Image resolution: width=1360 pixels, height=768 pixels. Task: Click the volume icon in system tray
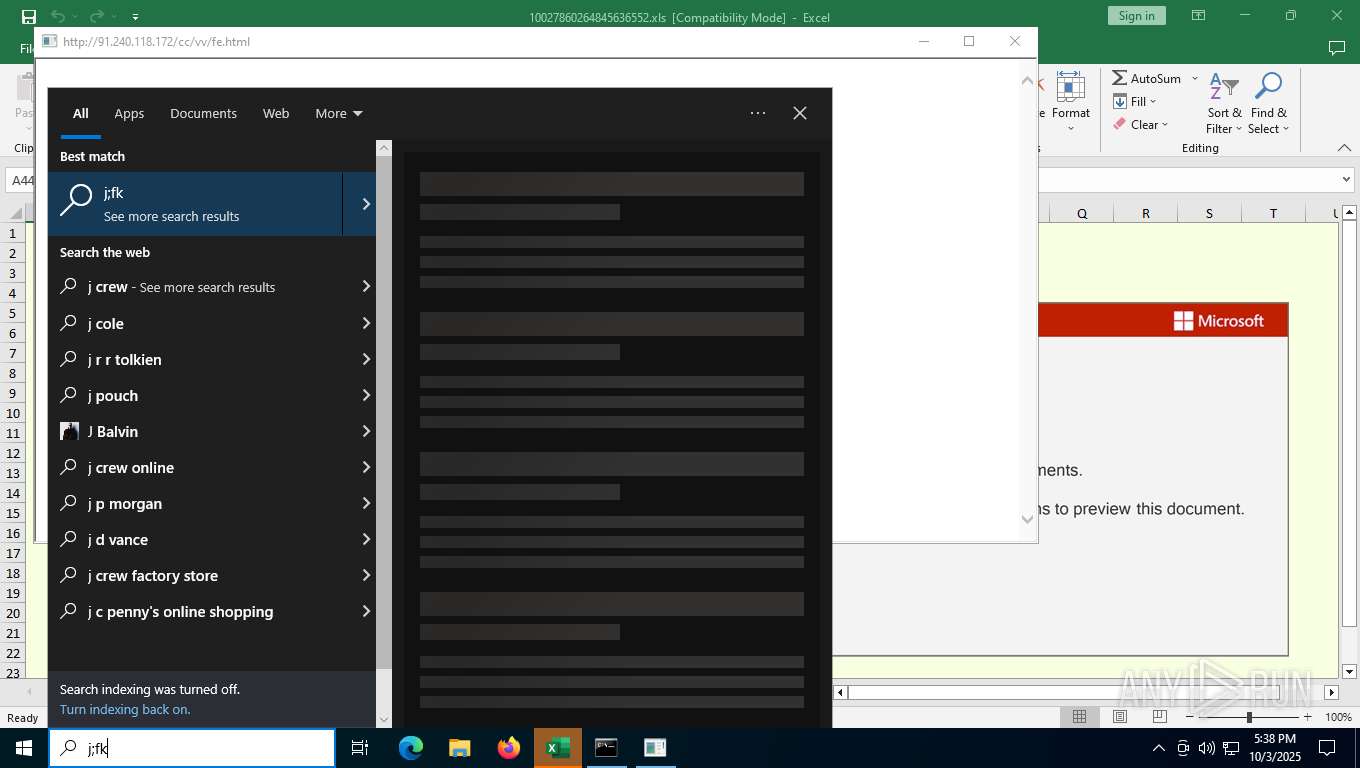pos(1206,748)
